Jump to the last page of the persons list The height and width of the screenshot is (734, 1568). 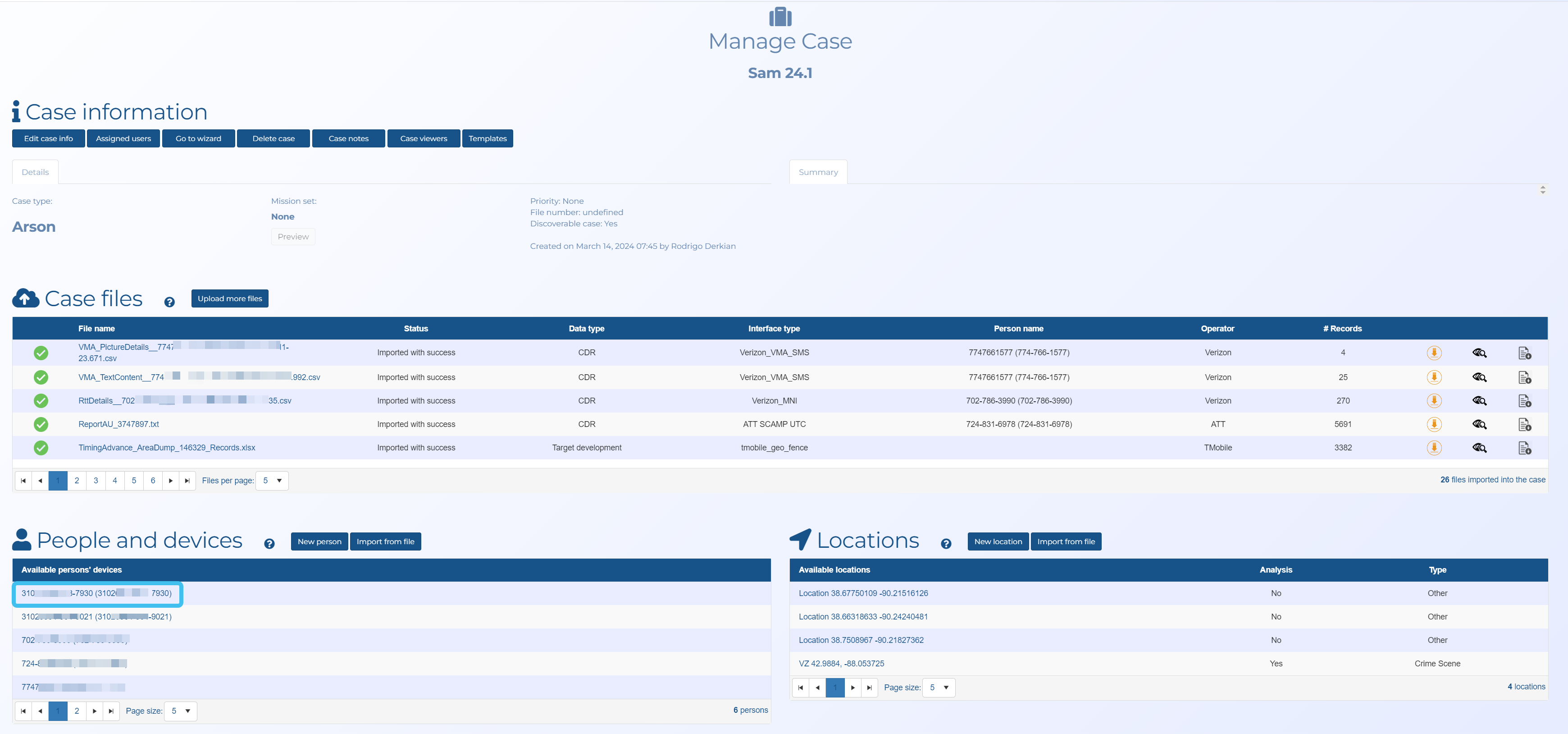click(111, 711)
